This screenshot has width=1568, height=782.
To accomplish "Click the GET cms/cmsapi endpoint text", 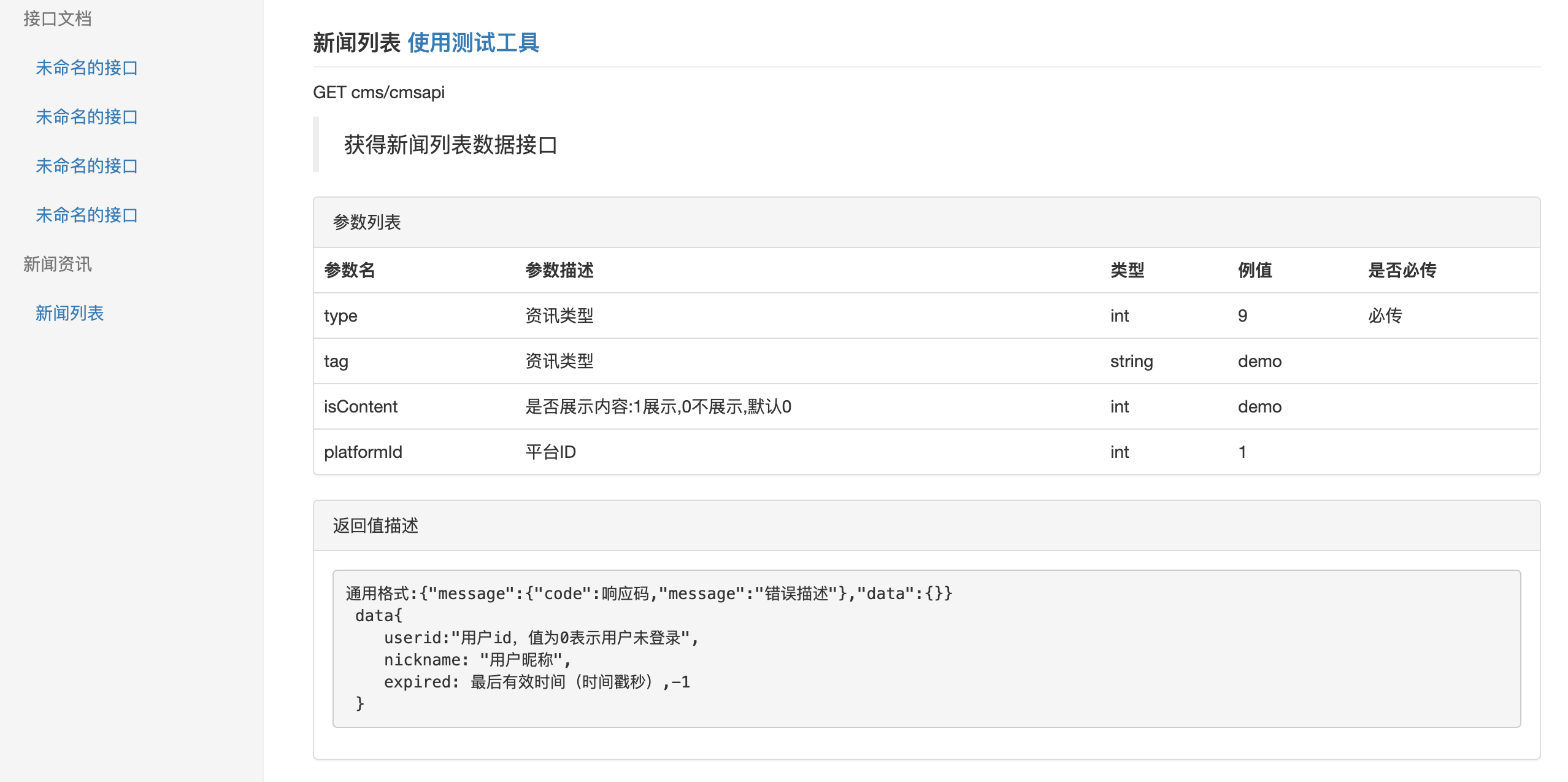I will click(379, 92).
